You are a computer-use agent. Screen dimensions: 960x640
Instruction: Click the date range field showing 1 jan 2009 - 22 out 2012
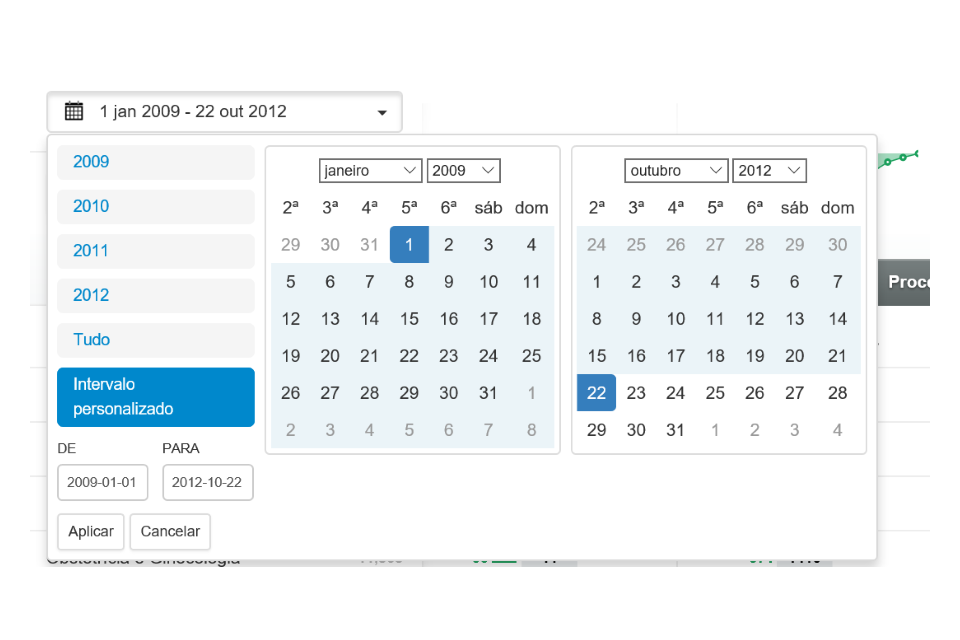(225, 112)
